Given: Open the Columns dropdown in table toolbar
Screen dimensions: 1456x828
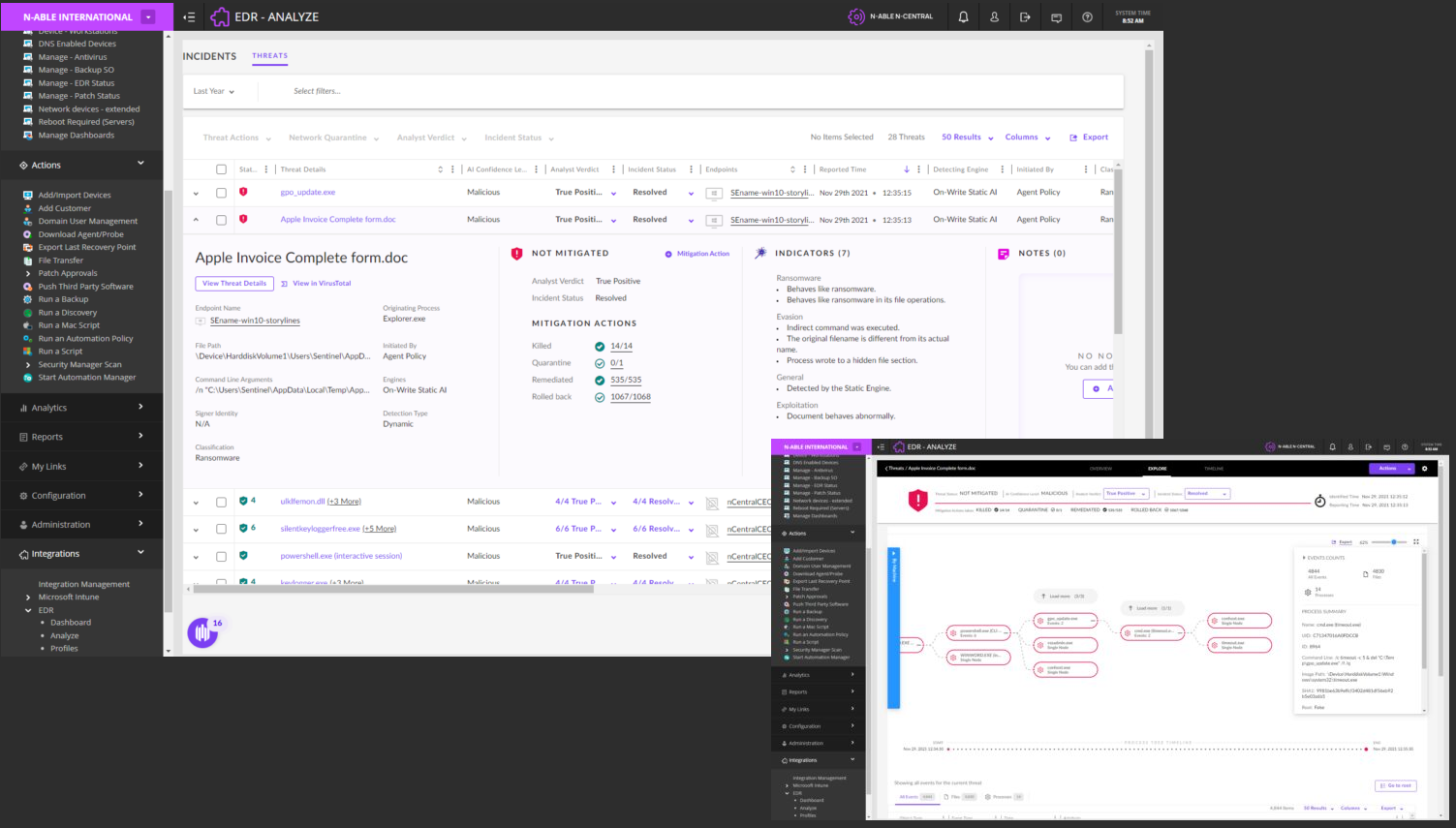Looking at the screenshot, I should (x=1028, y=138).
